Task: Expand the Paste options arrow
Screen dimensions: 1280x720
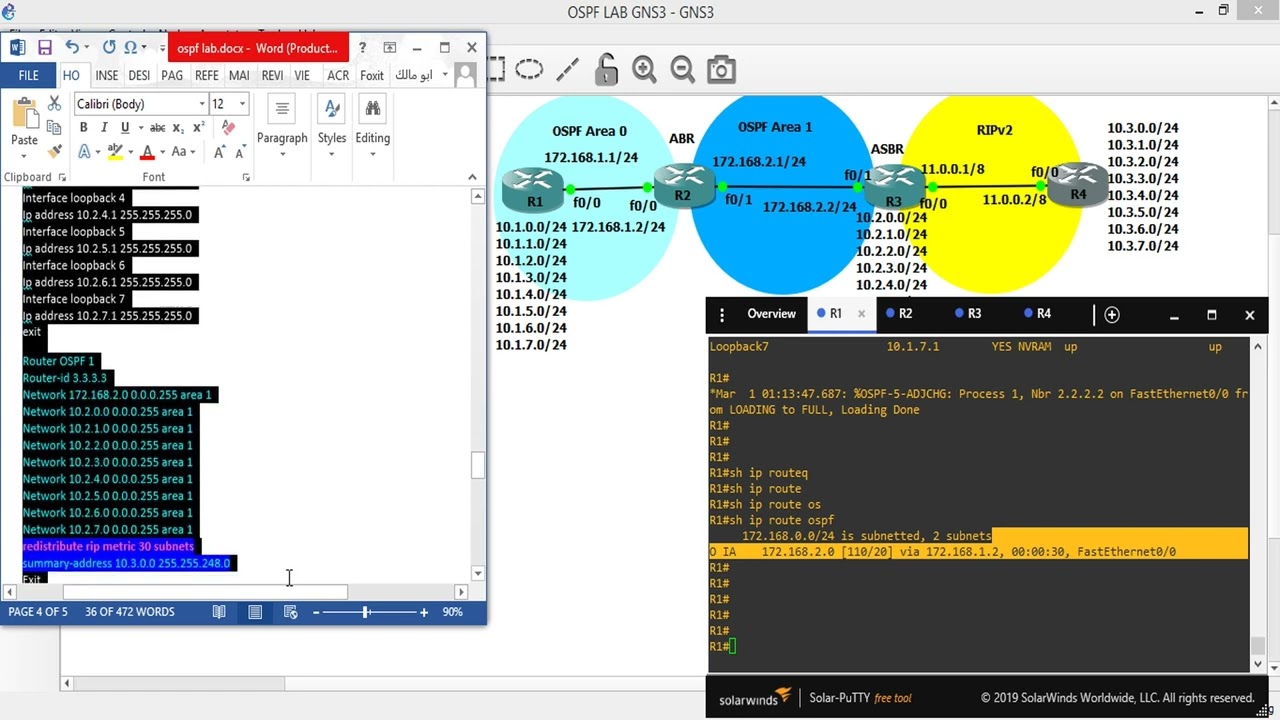Action: [24, 155]
